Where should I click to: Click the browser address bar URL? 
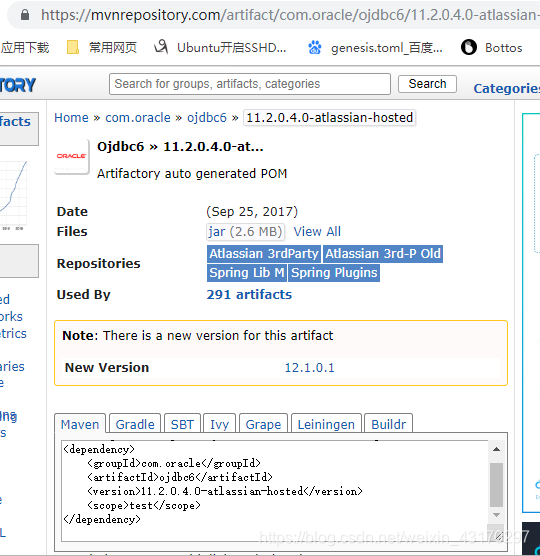click(x=289, y=15)
